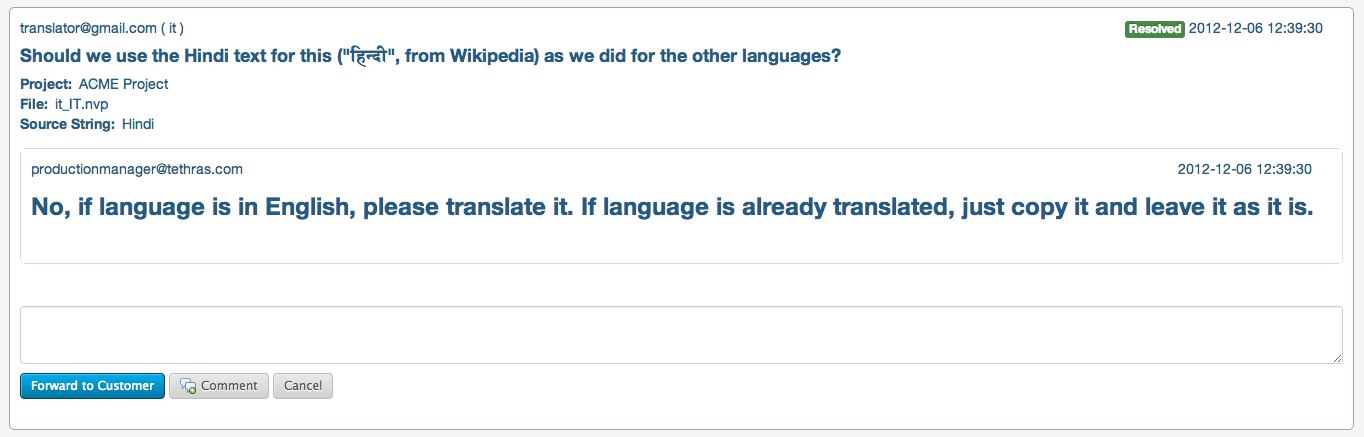
Task: Click the reply's timestamp in the answer box
Action: pyautogui.click(x=1245, y=169)
